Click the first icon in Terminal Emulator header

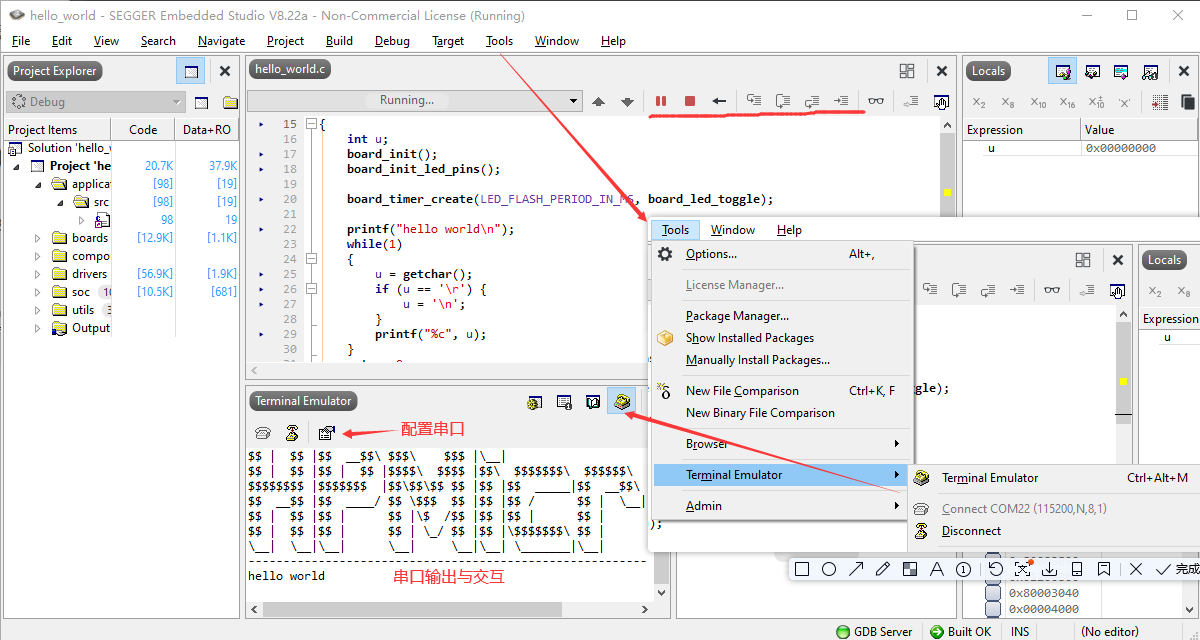click(x=535, y=402)
